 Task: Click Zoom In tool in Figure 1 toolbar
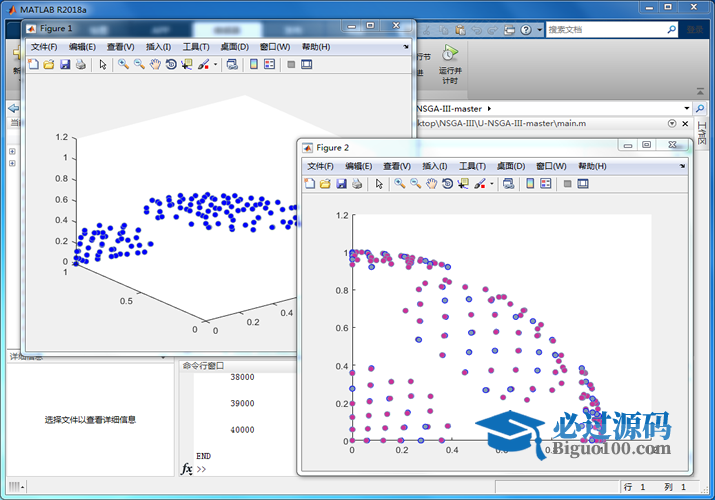(x=123, y=65)
